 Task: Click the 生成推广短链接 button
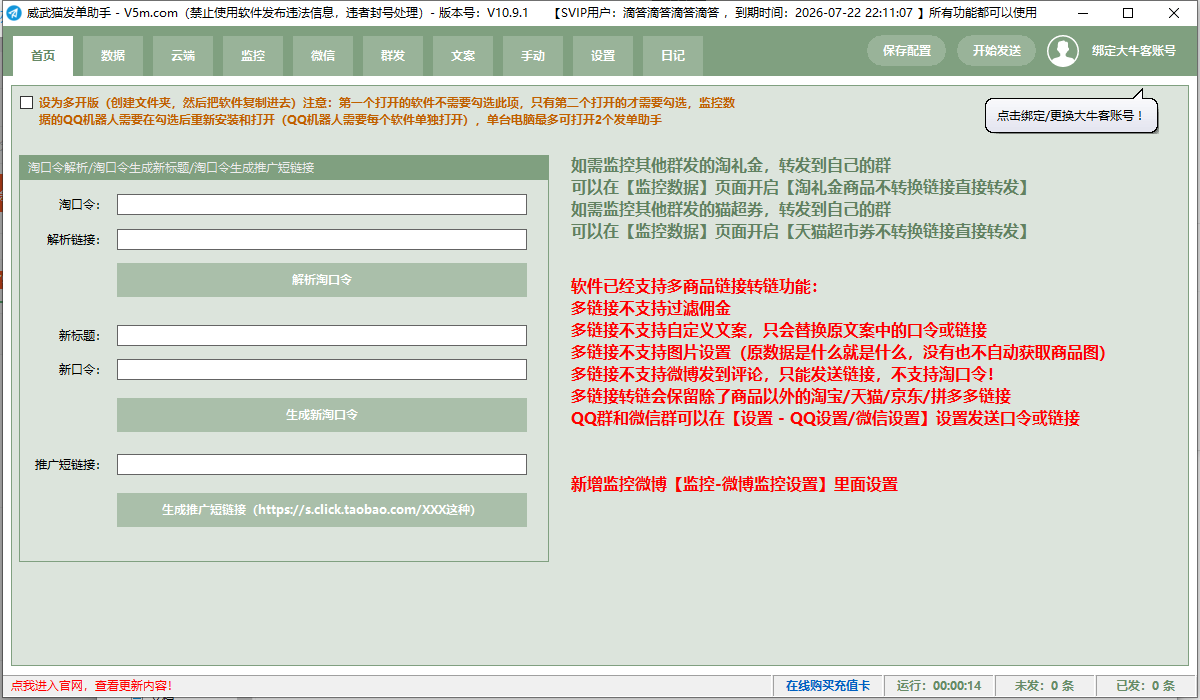pos(321,510)
